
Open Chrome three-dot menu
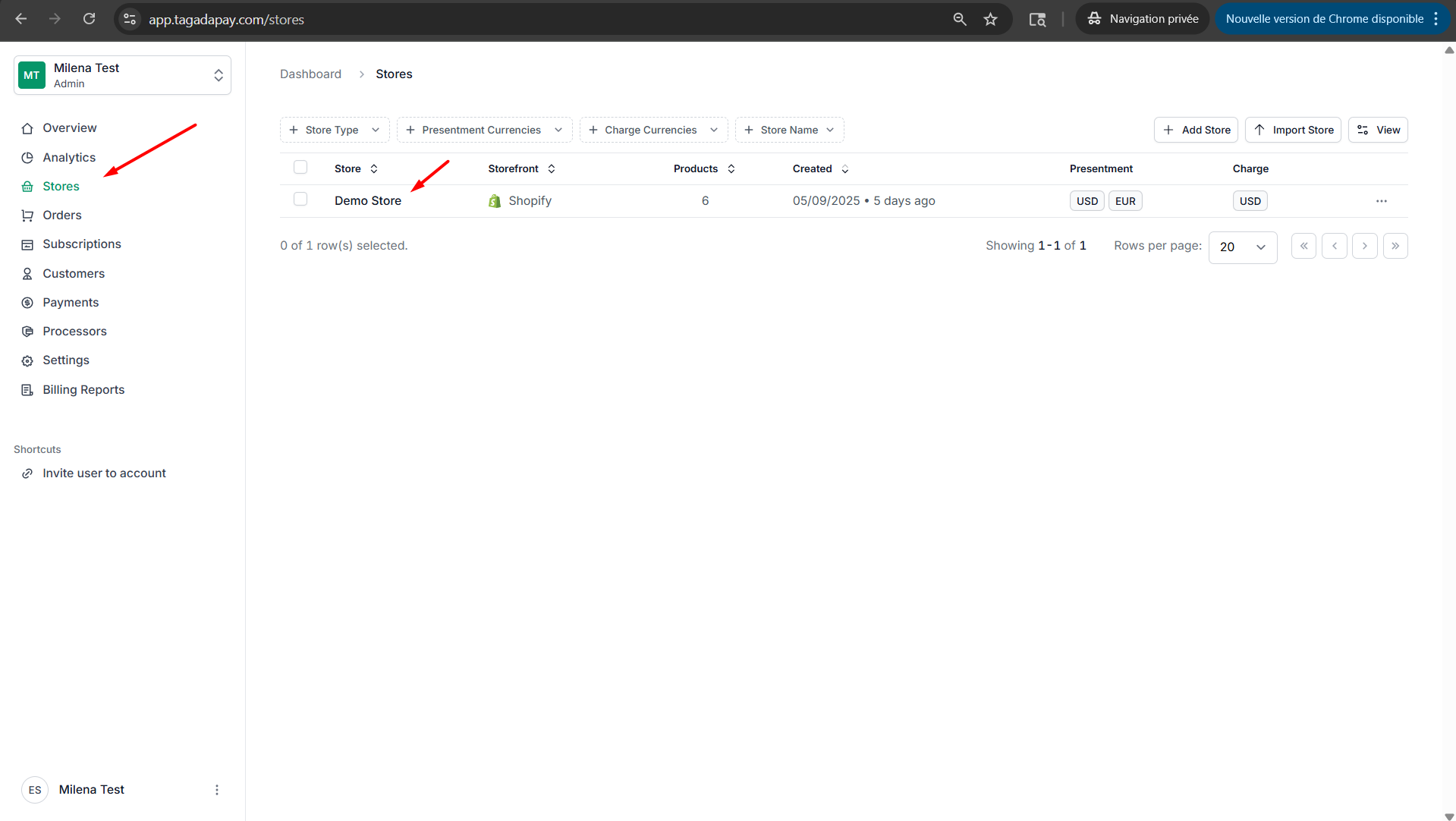coord(1436,19)
